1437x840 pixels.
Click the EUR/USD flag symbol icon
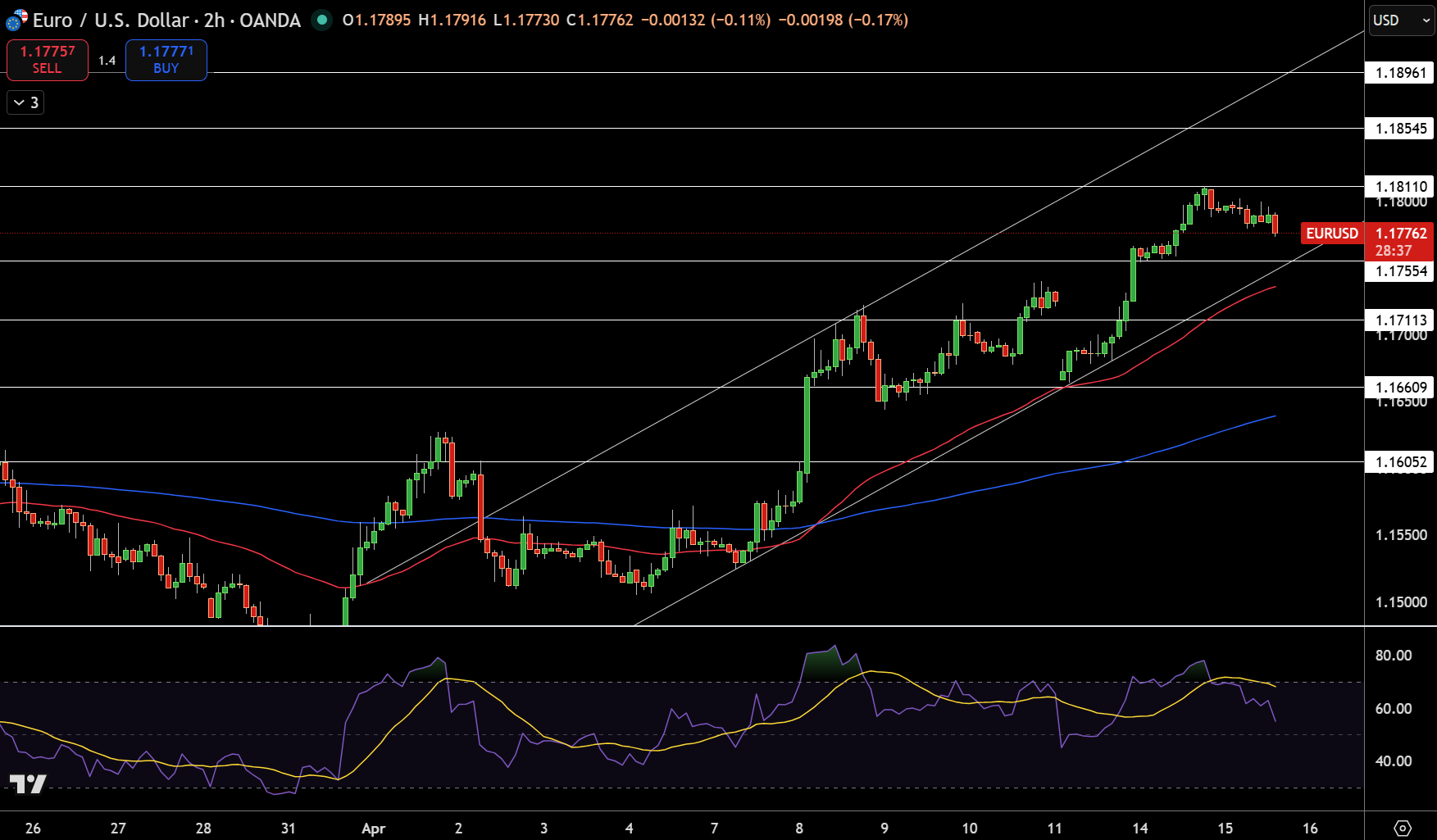point(16,20)
